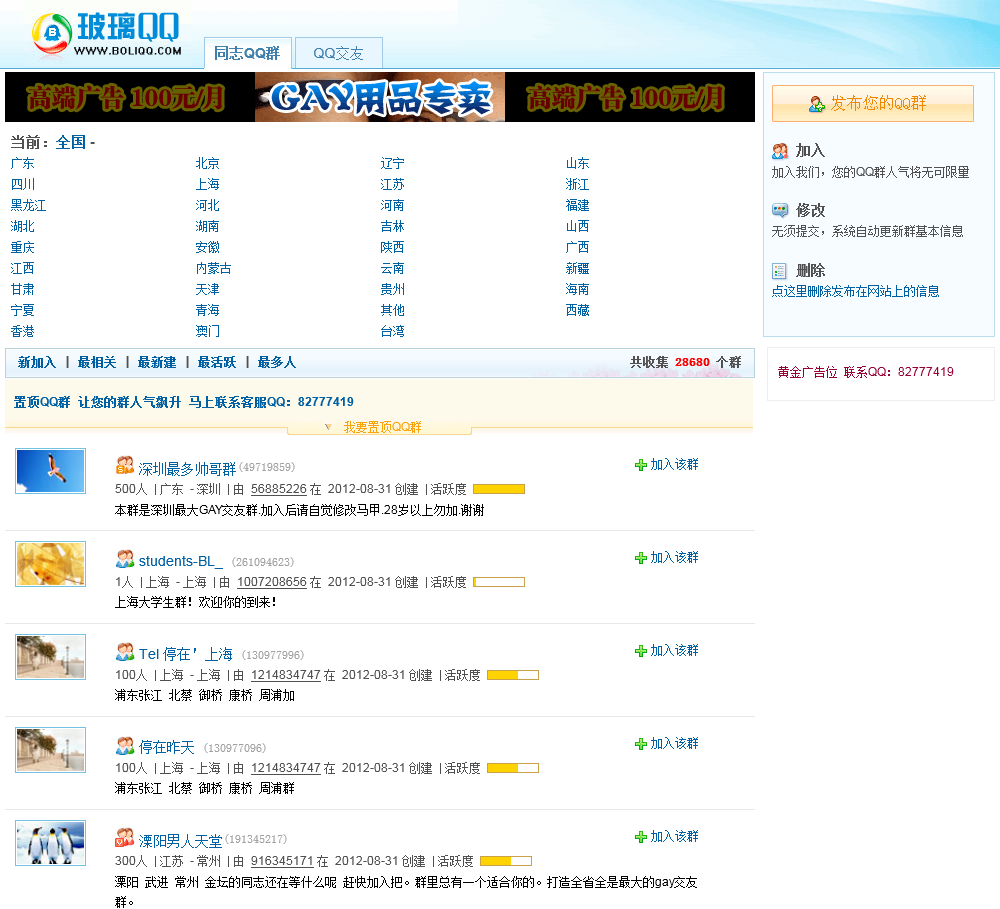Click right 高端广告 100元/月 banner
This screenshot has width=1000, height=909.
630,97
